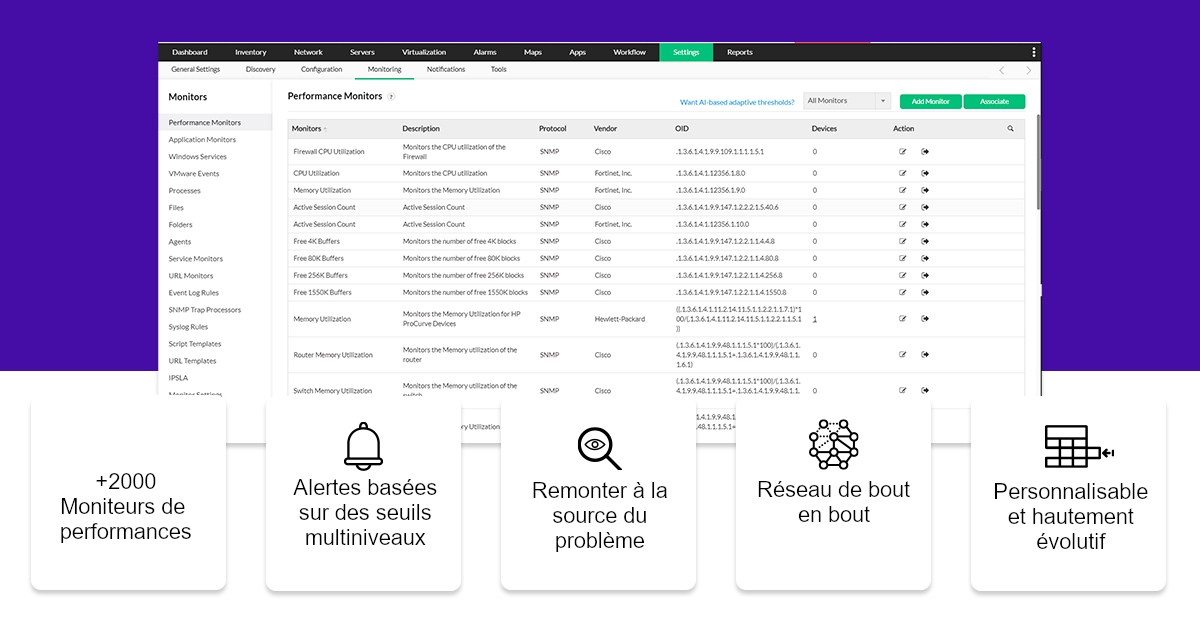Open the All Monitors dropdown
Image resolution: width=1200 pixels, height=628 pixels.
click(845, 101)
